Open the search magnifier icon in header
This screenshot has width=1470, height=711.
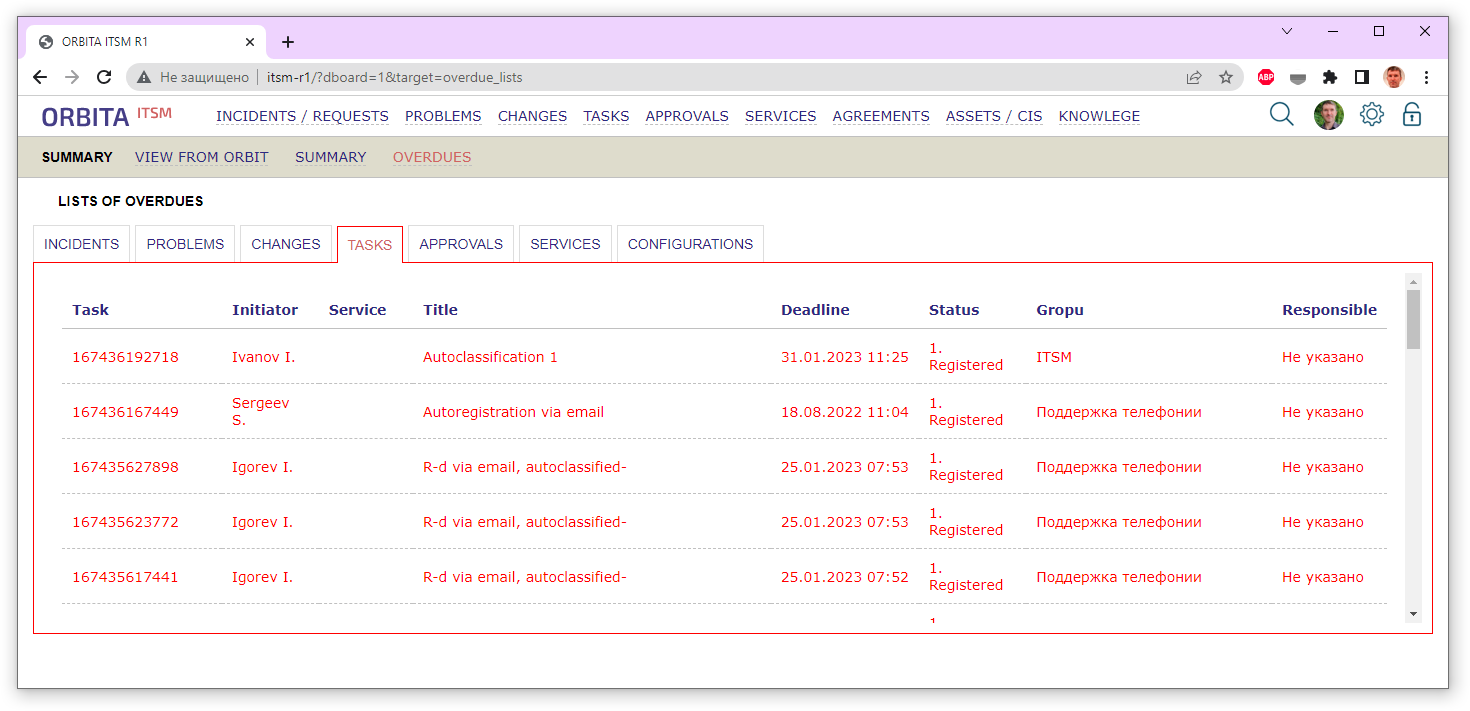[x=1281, y=114]
